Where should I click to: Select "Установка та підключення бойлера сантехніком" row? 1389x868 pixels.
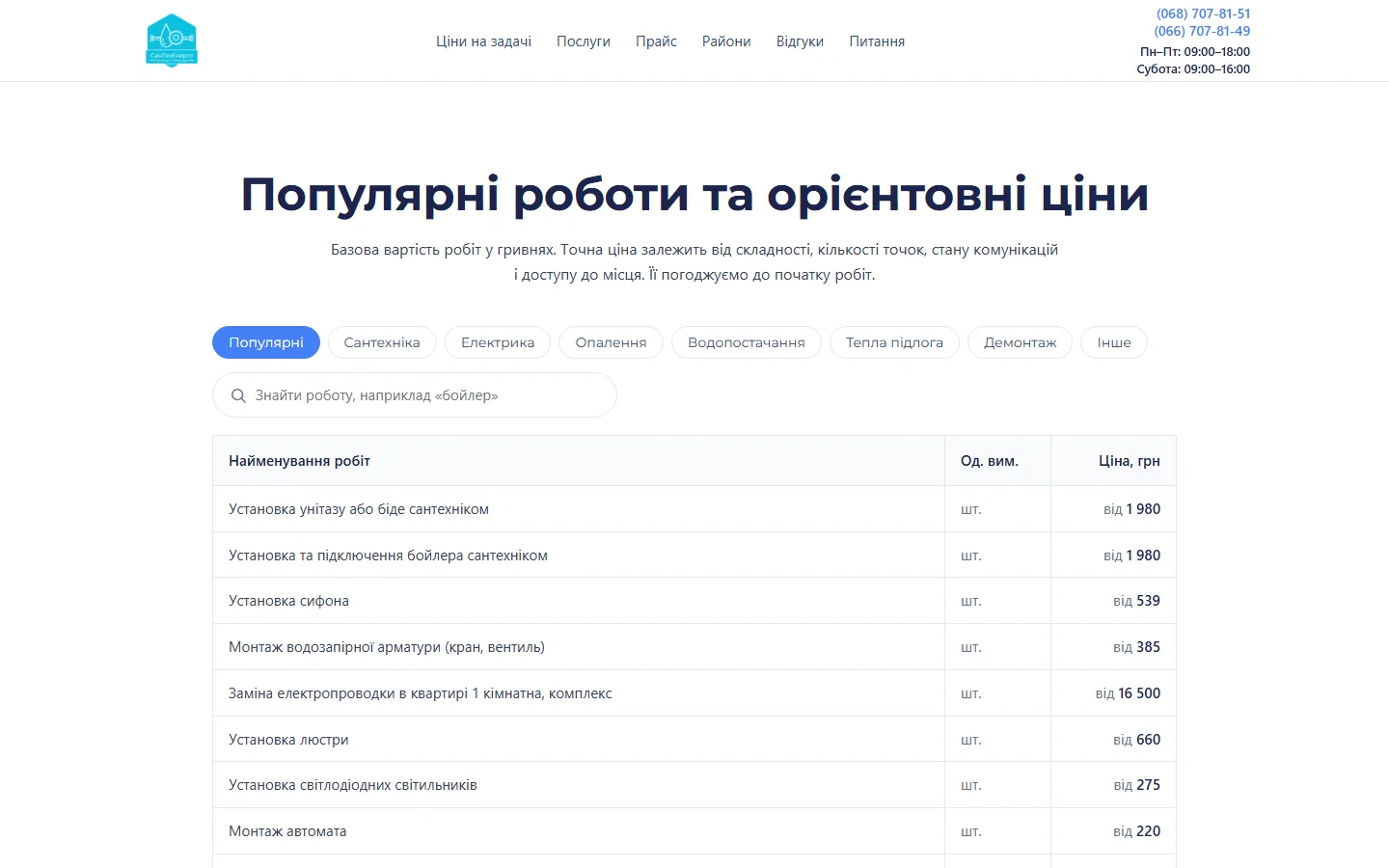tap(694, 556)
